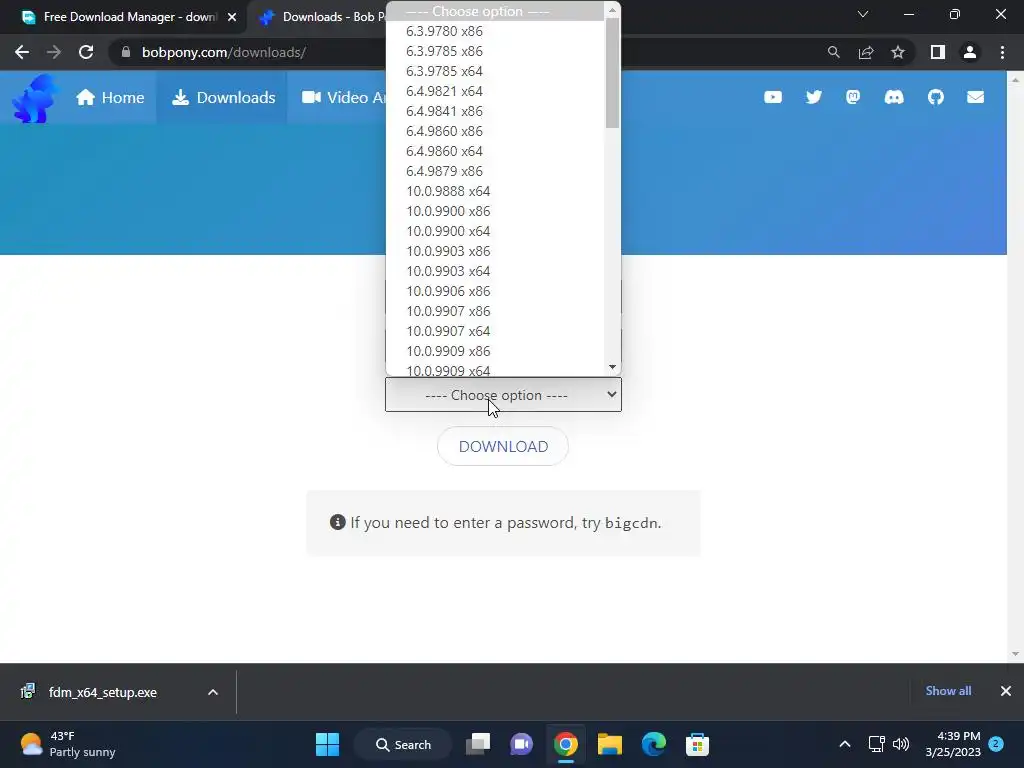Screen dimensions: 1024x768
Task: Open the GitHub icon in site header
Action: tap(936, 97)
